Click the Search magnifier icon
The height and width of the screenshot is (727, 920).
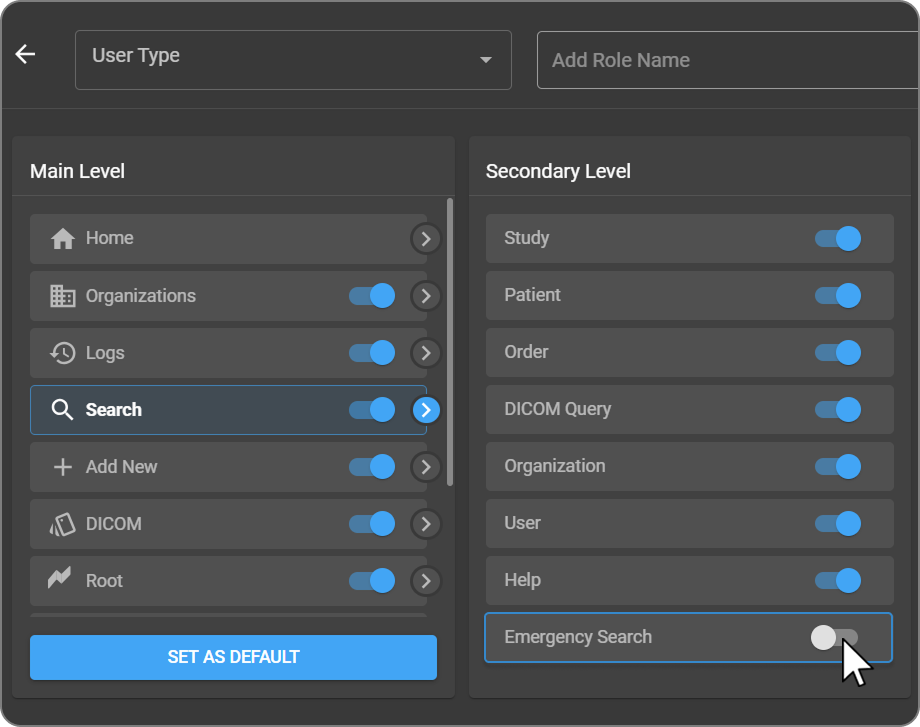point(62,410)
